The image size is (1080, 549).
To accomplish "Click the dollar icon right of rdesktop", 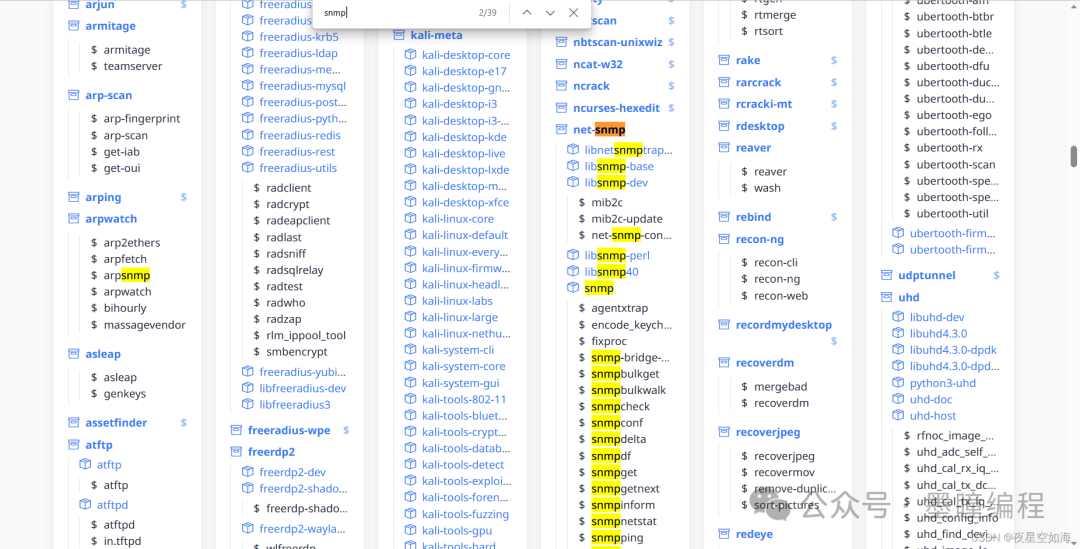I will [833, 126].
